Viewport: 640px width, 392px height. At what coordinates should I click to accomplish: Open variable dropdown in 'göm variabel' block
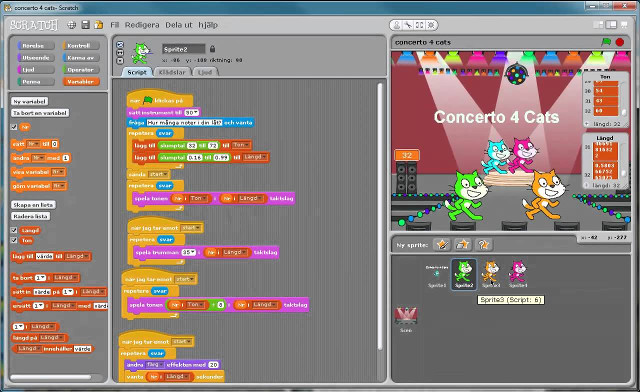coord(59,186)
